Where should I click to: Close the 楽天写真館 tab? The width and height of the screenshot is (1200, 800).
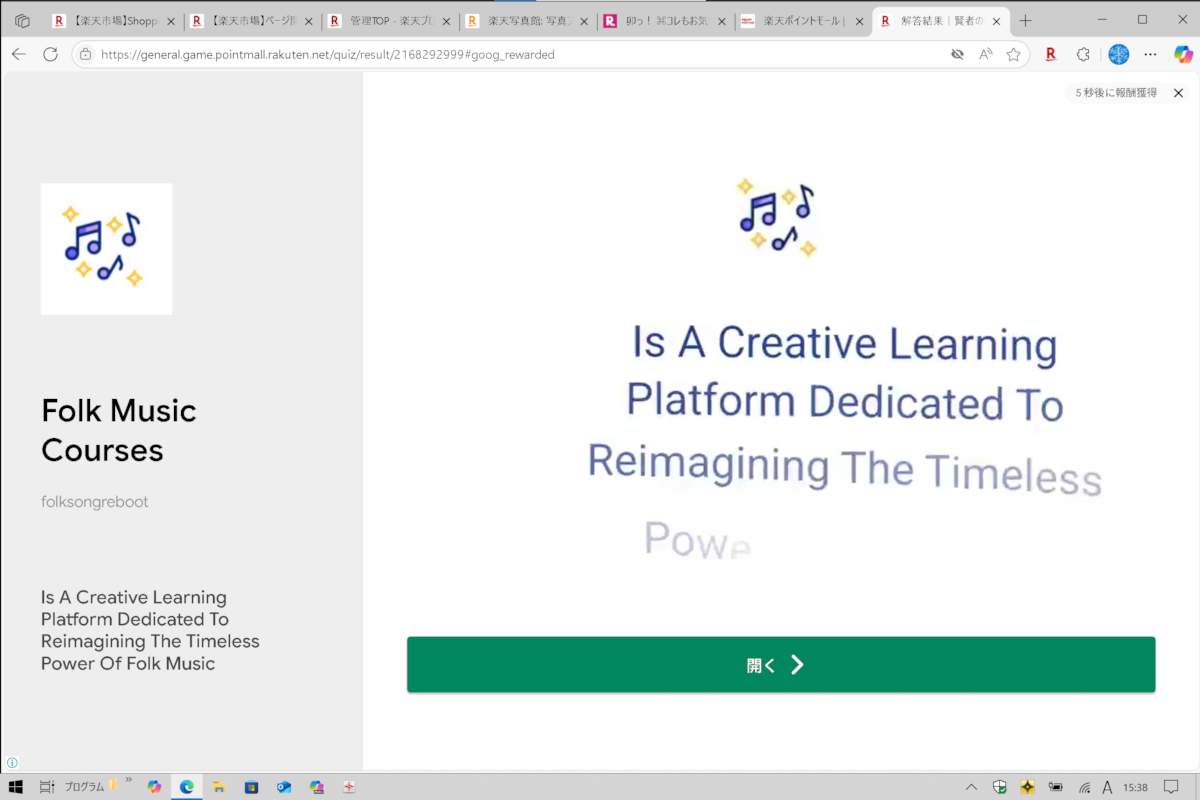[x=584, y=20]
